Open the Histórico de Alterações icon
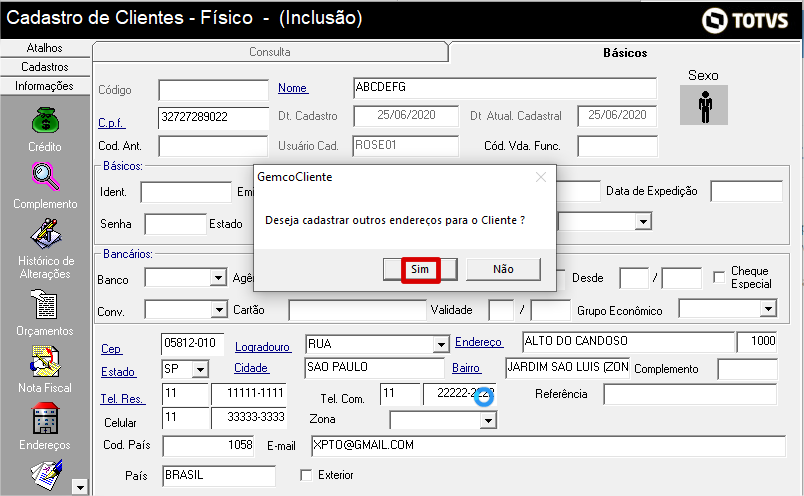This screenshot has width=804, height=496. point(46,234)
